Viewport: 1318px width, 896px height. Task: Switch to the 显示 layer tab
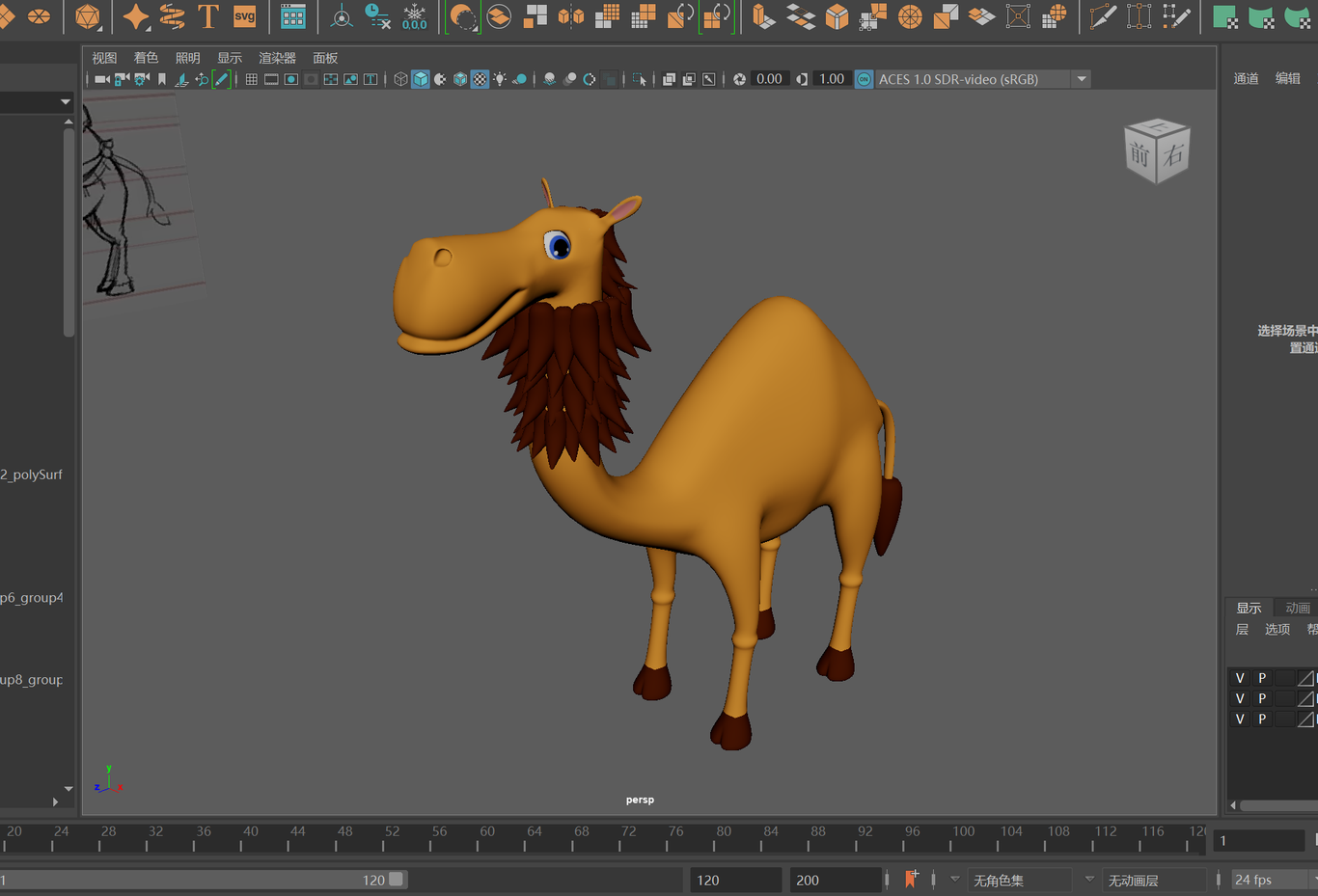click(x=1249, y=608)
